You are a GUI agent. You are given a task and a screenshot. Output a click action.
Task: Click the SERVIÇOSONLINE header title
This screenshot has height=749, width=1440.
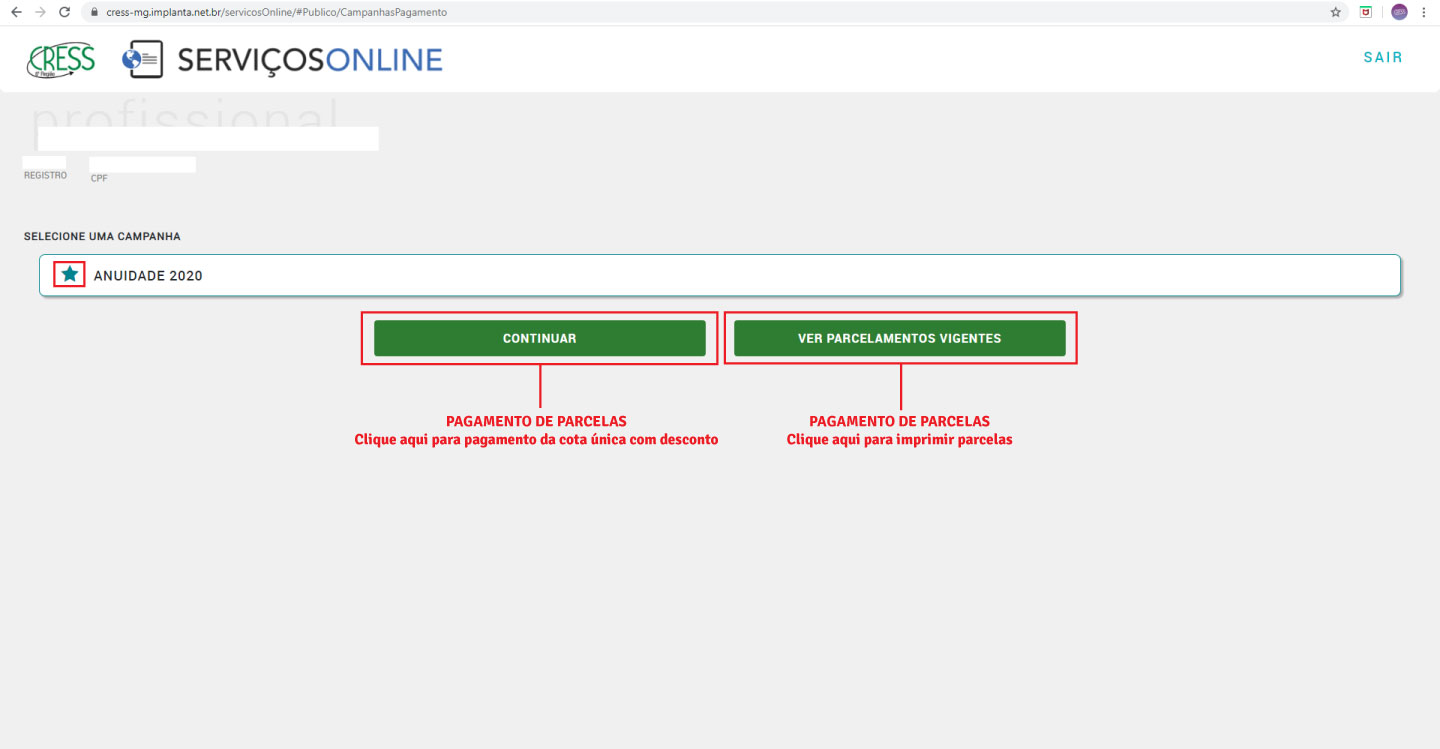(x=310, y=60)
